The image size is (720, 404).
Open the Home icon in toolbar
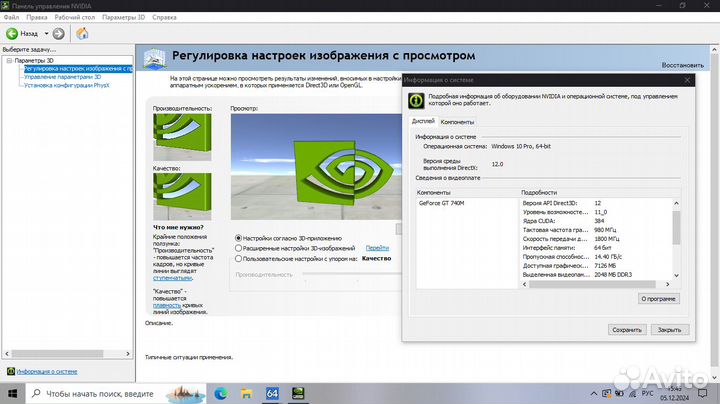[82, 34]
